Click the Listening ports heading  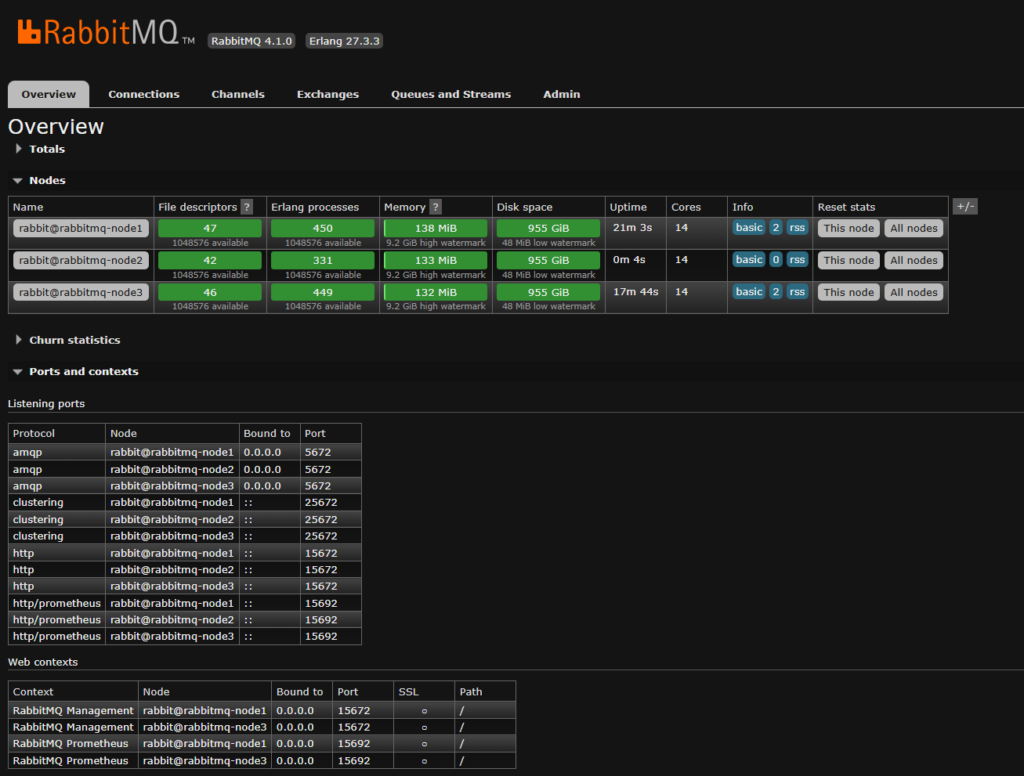pos(46,404)
